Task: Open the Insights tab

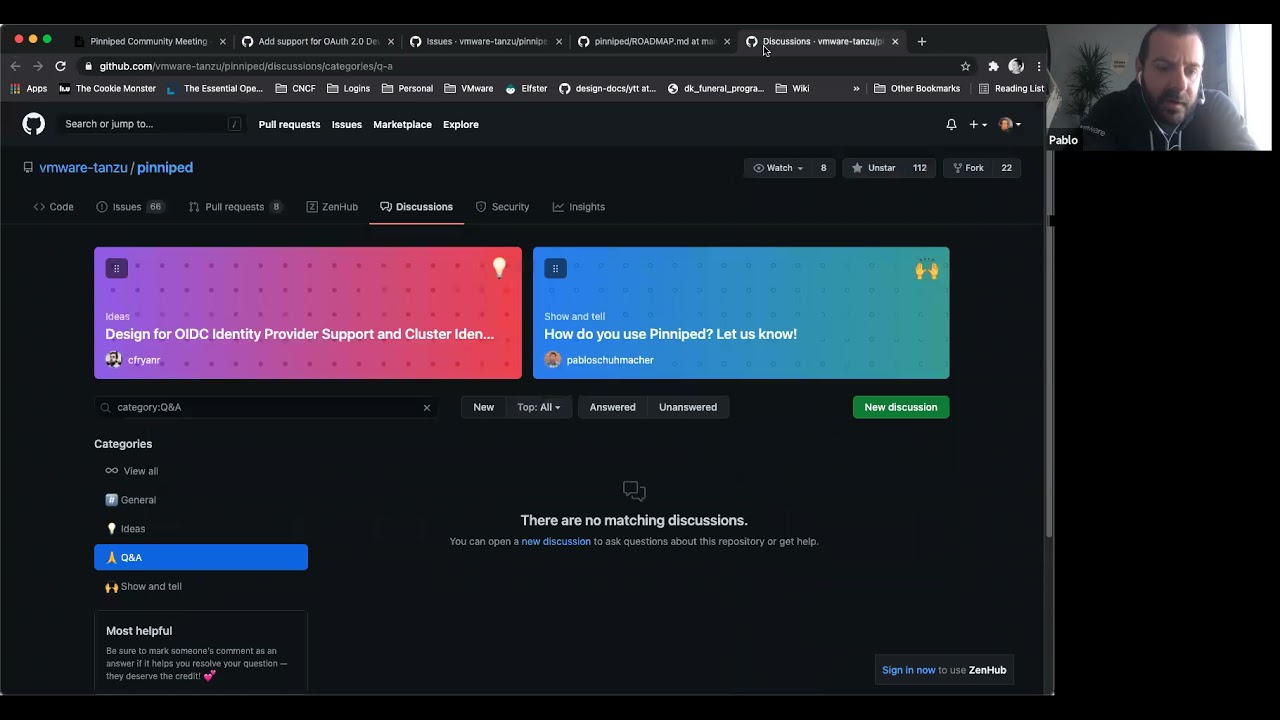Action: tap(578, 207)
